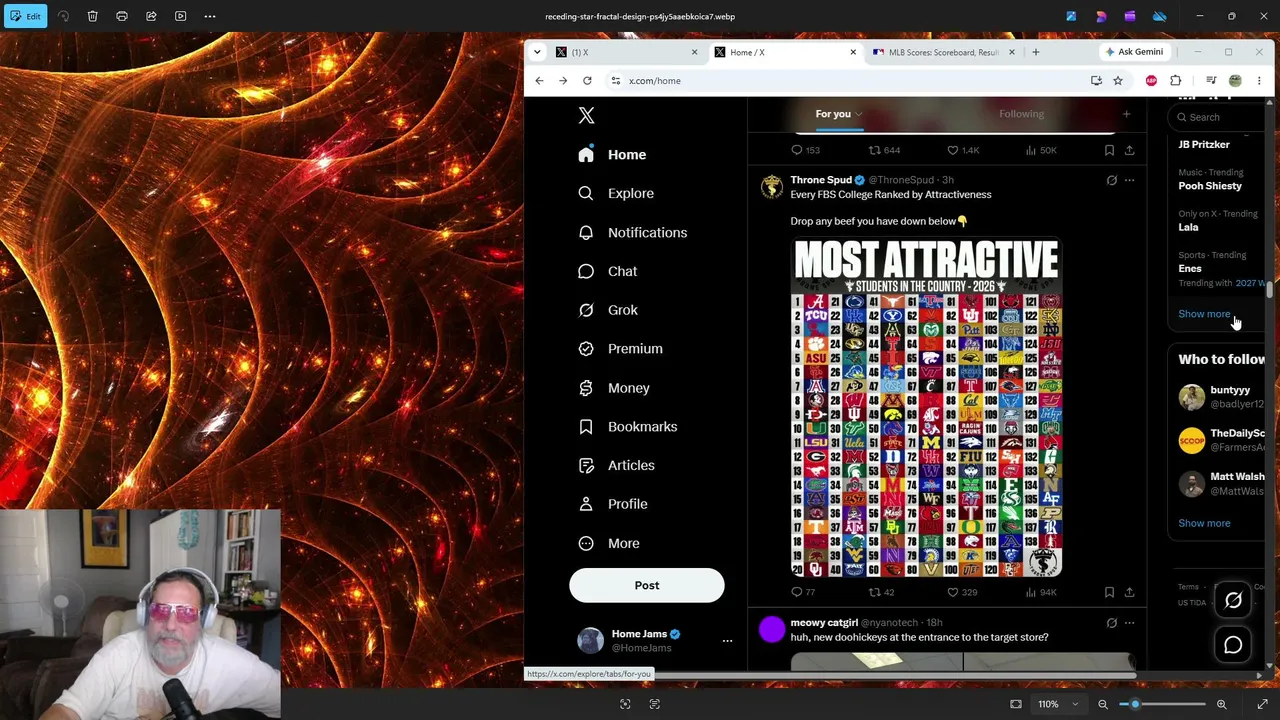The image size is (1280, 720).
Task: Click the OneDrive cloud icon in Photos
Action: pyautogui.click(x=1160, y=16)
